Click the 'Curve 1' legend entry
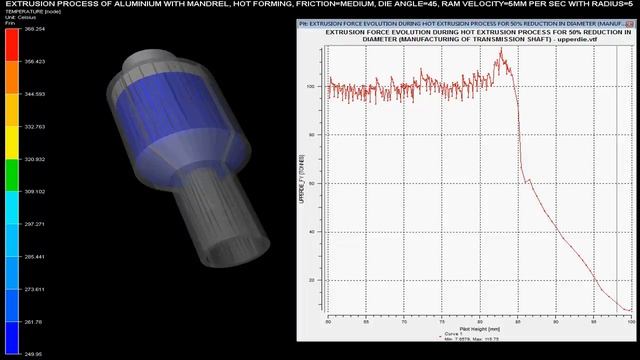Viewport: 640px width, 360px height. [453, 334]
